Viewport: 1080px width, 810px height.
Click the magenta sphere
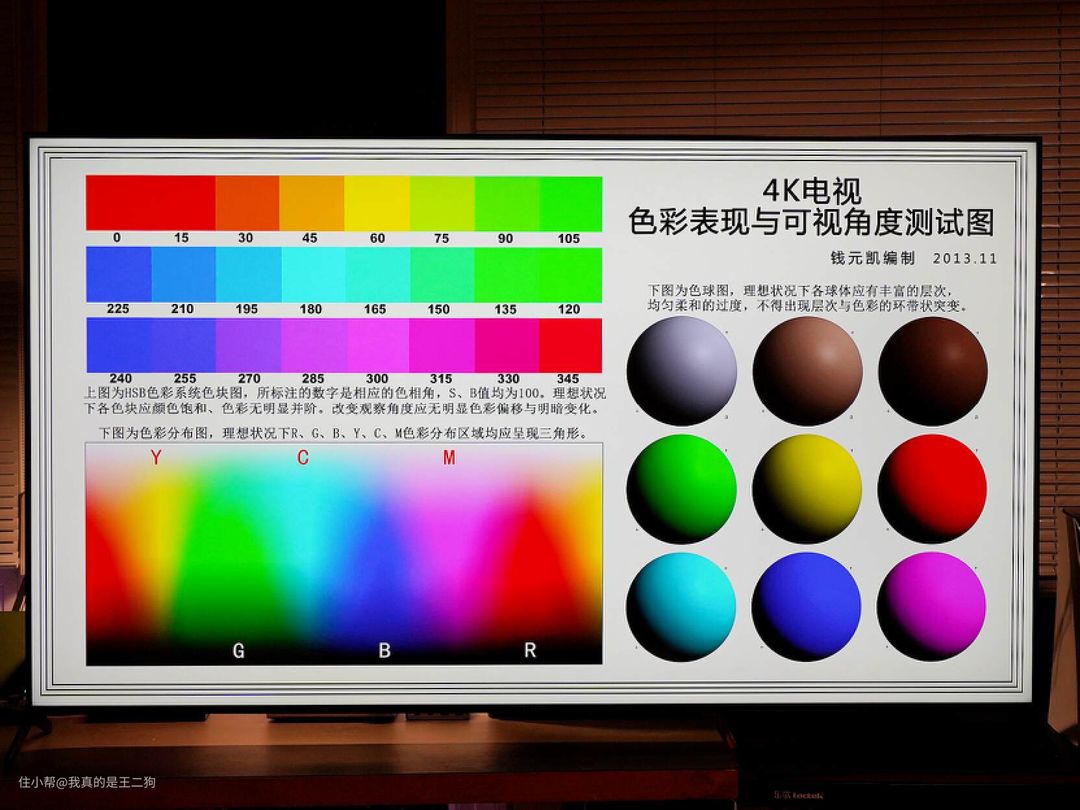click(x=932, y=606)
